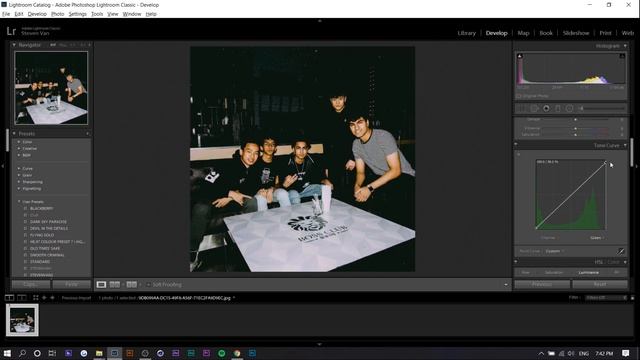Select the filmstrip photo thumbnail
The image size is (640, 360).
tap(22, 320)
